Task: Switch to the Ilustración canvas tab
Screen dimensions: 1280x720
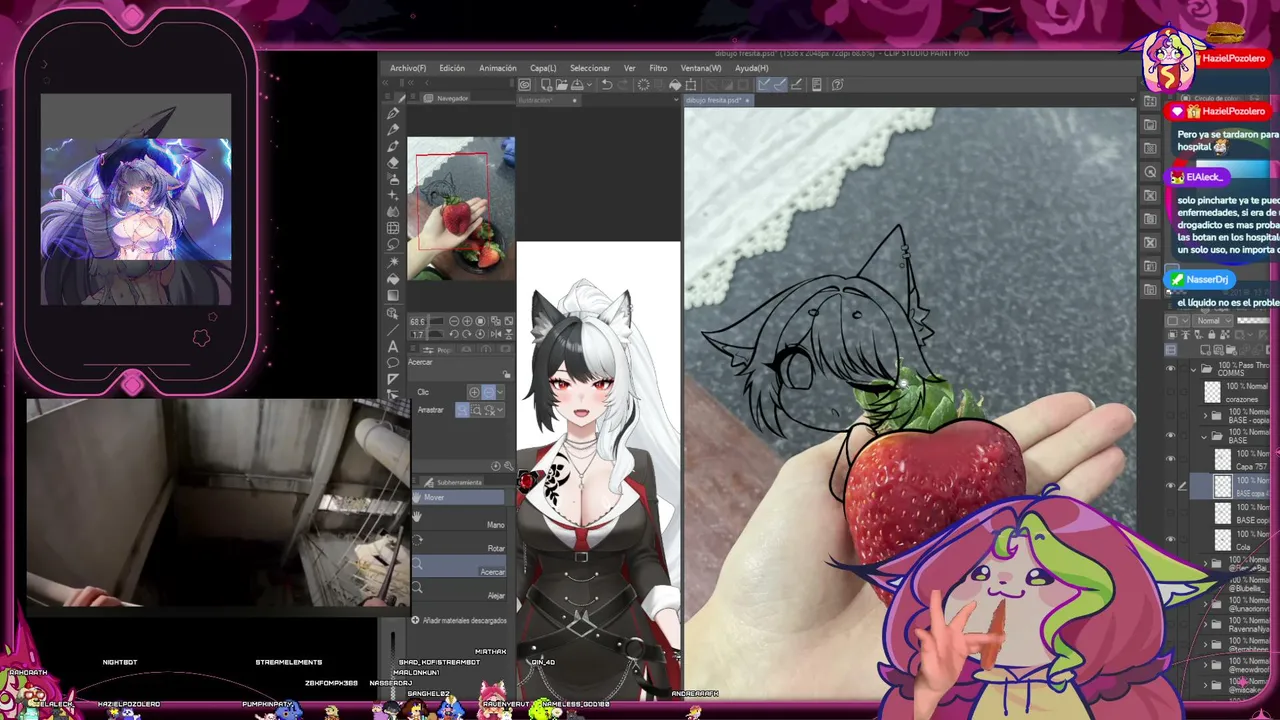Action: (548, 100)
